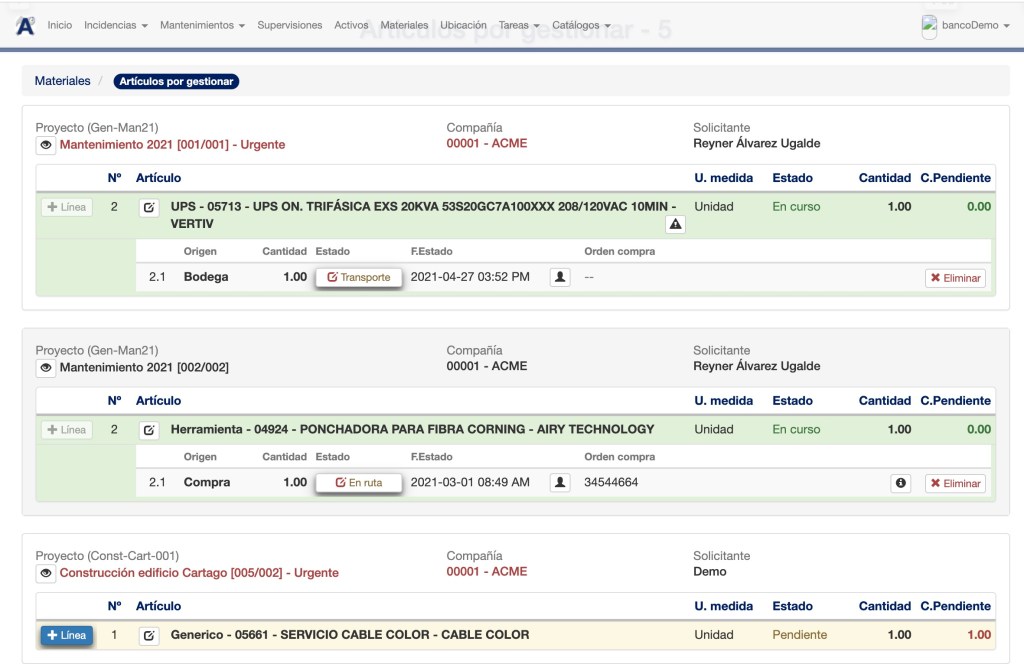The image size is (1024, 664).
Task: Click the Materiales breadcrumb link
Action: 62,81
